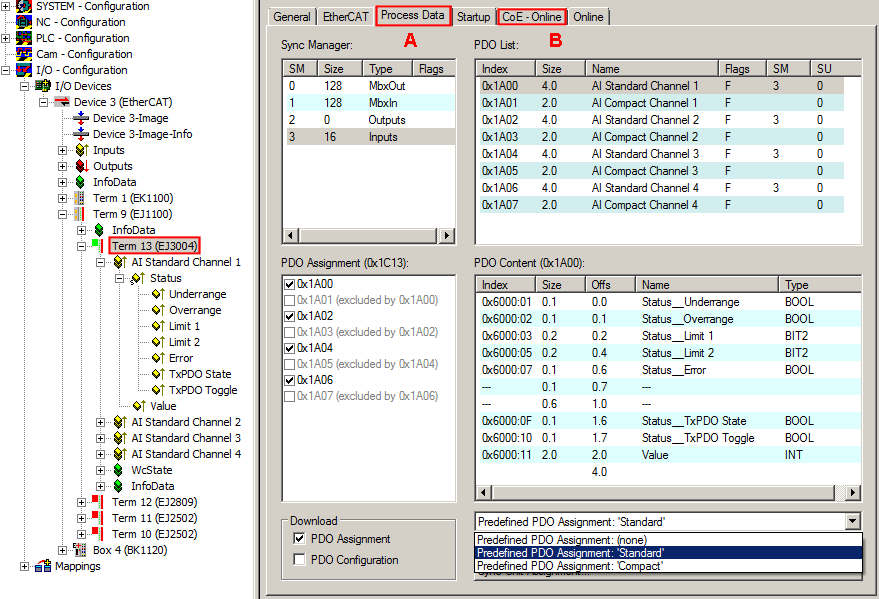Collapse the AI Standard Channel 1 node

[x=100, y=262]
